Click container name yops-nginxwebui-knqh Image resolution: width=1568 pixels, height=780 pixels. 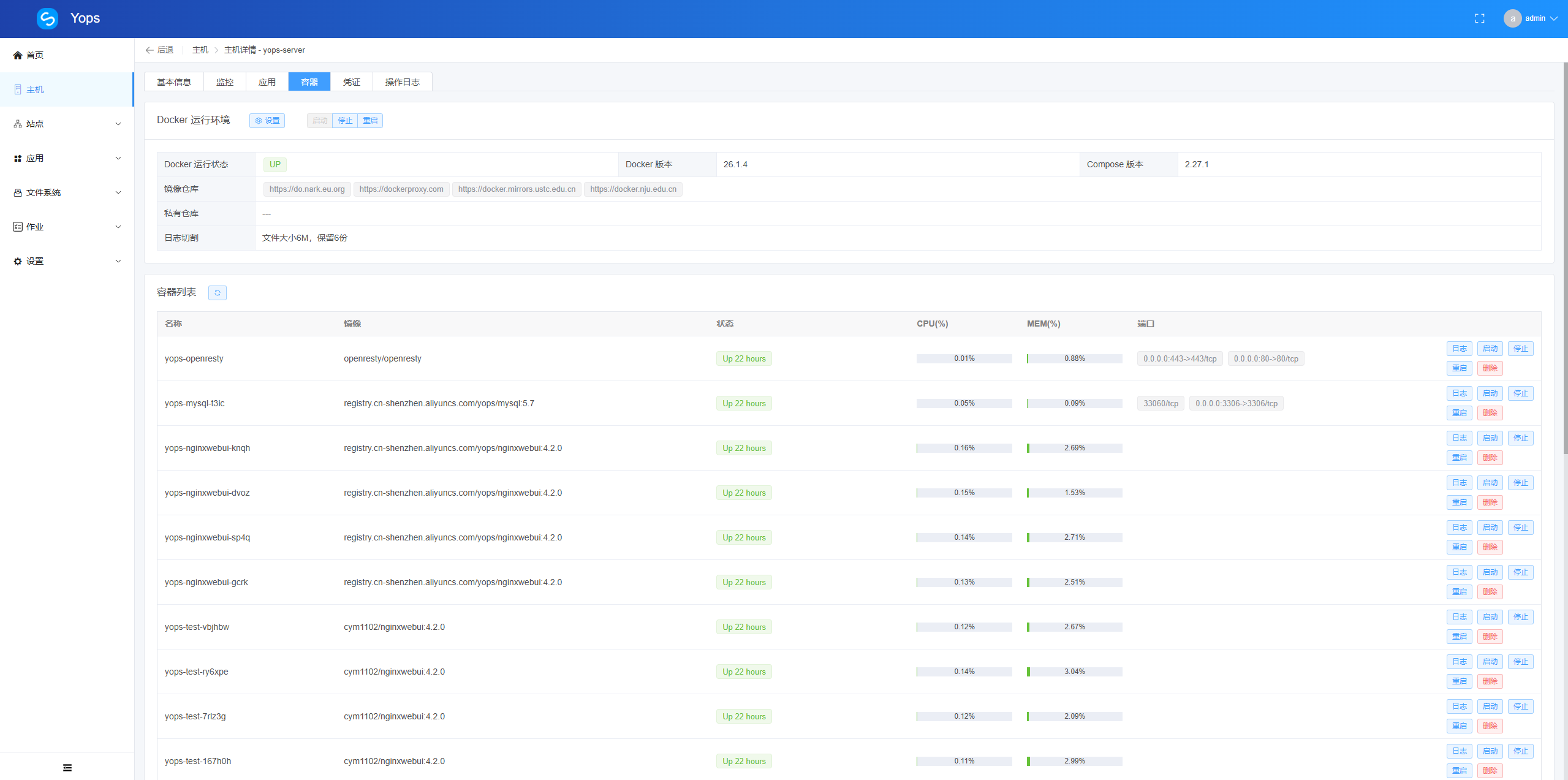tap(207, 448)
